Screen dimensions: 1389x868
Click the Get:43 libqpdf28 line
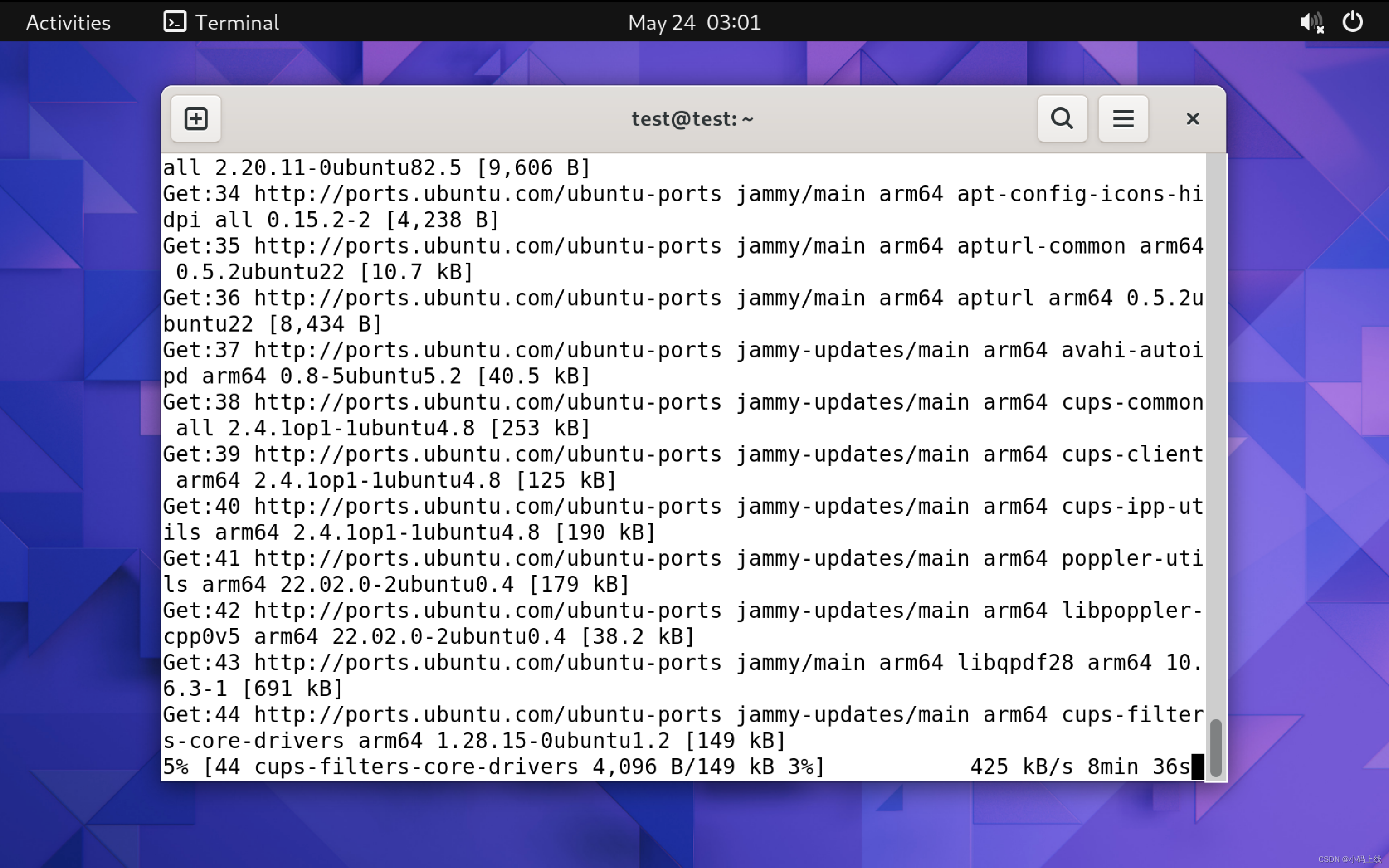[683, 676]
